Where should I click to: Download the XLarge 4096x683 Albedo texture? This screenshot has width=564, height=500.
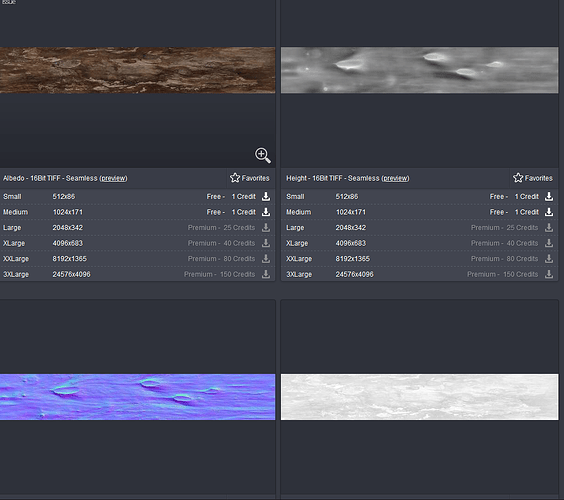[x=266, y=243]
